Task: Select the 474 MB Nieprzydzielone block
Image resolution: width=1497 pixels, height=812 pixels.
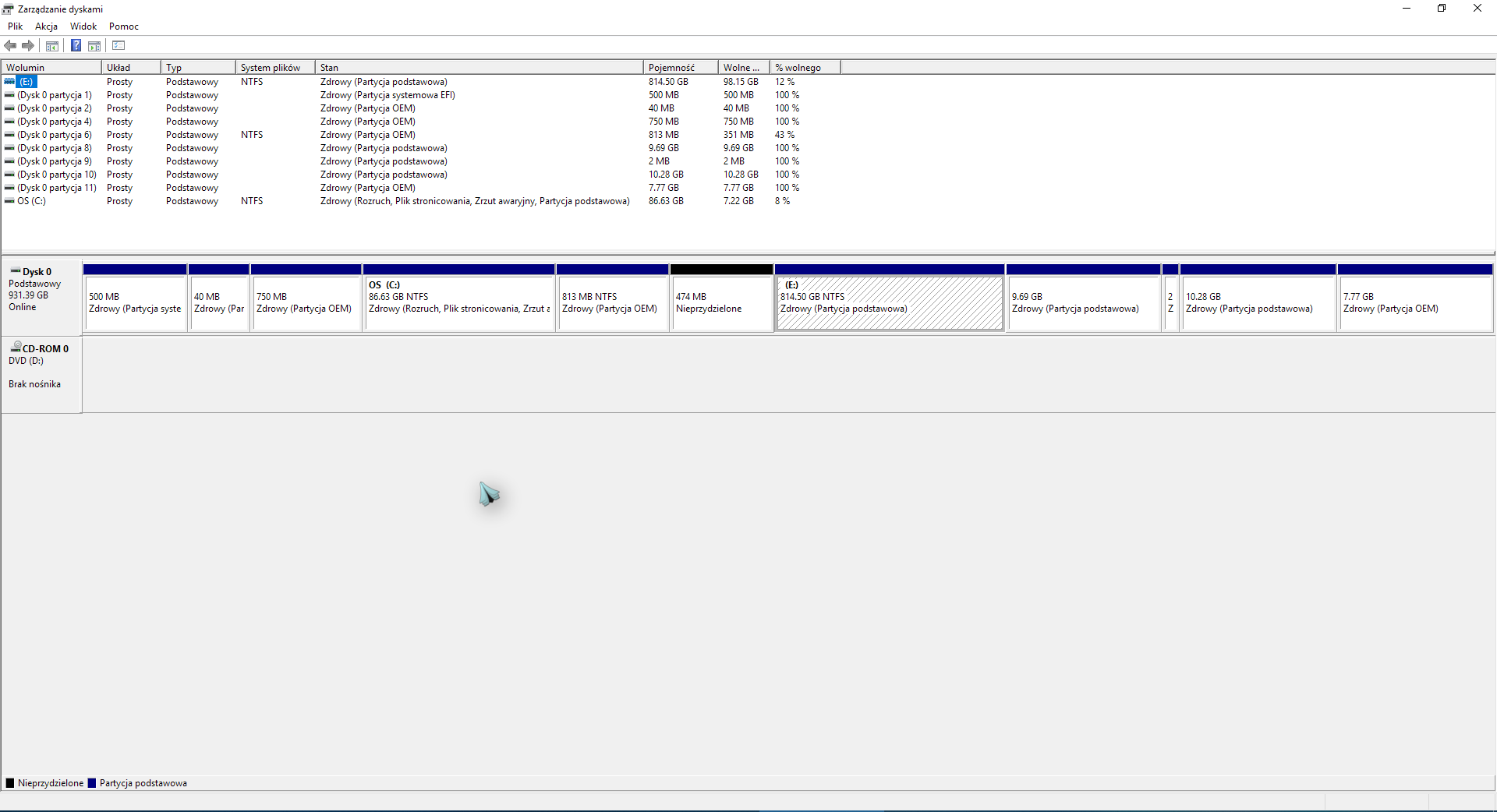Action: (x=721, y=298)
